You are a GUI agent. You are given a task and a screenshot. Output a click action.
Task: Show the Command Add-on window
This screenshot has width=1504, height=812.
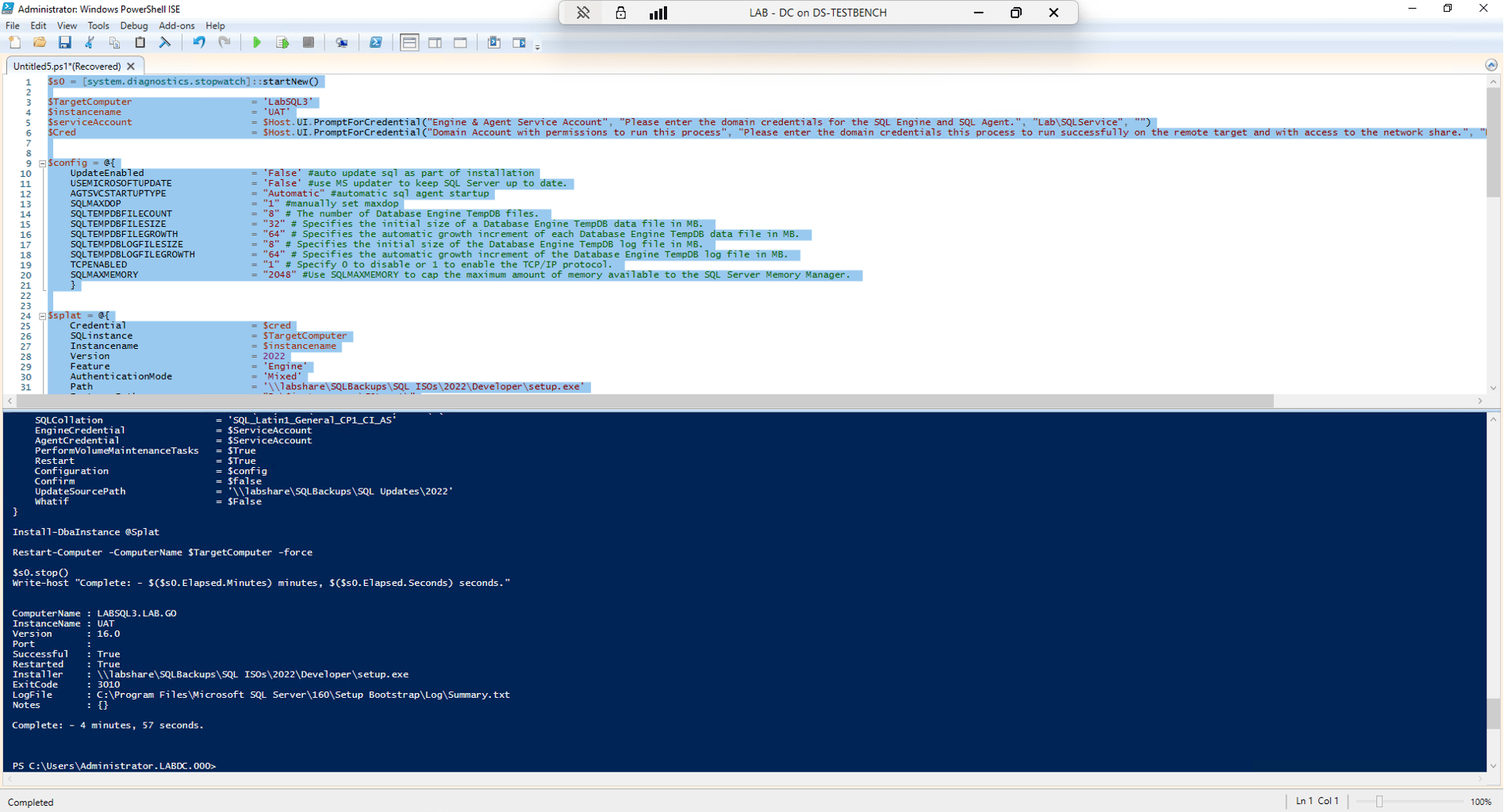click(494, 43)
